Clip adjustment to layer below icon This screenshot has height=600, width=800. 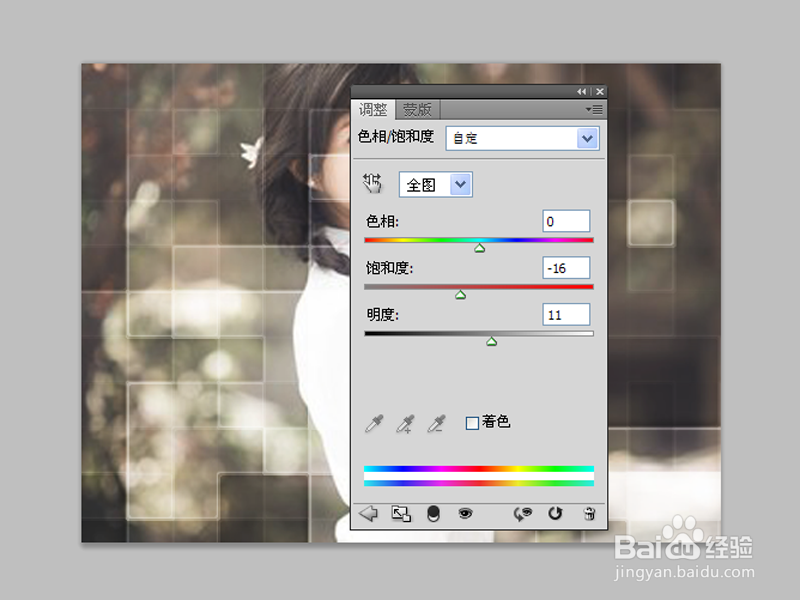tap(433, 514)
